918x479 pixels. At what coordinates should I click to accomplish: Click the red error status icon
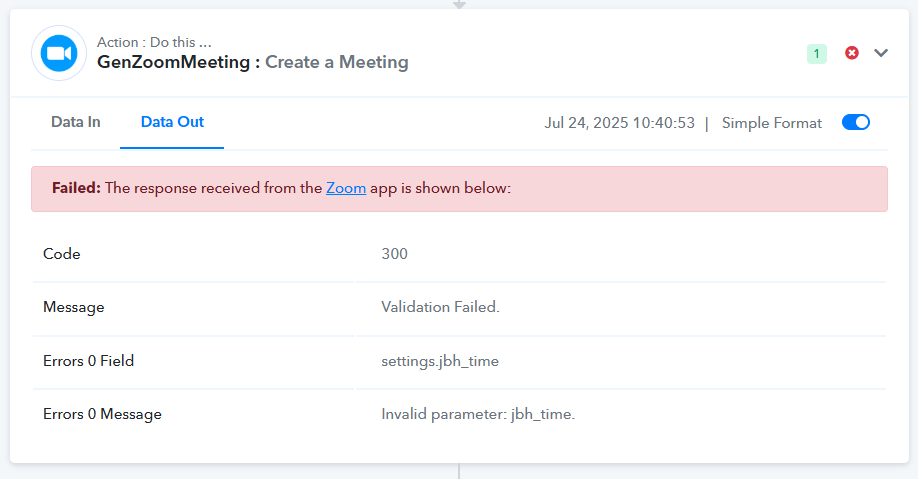pyautogui.click(x=852, y=53)
